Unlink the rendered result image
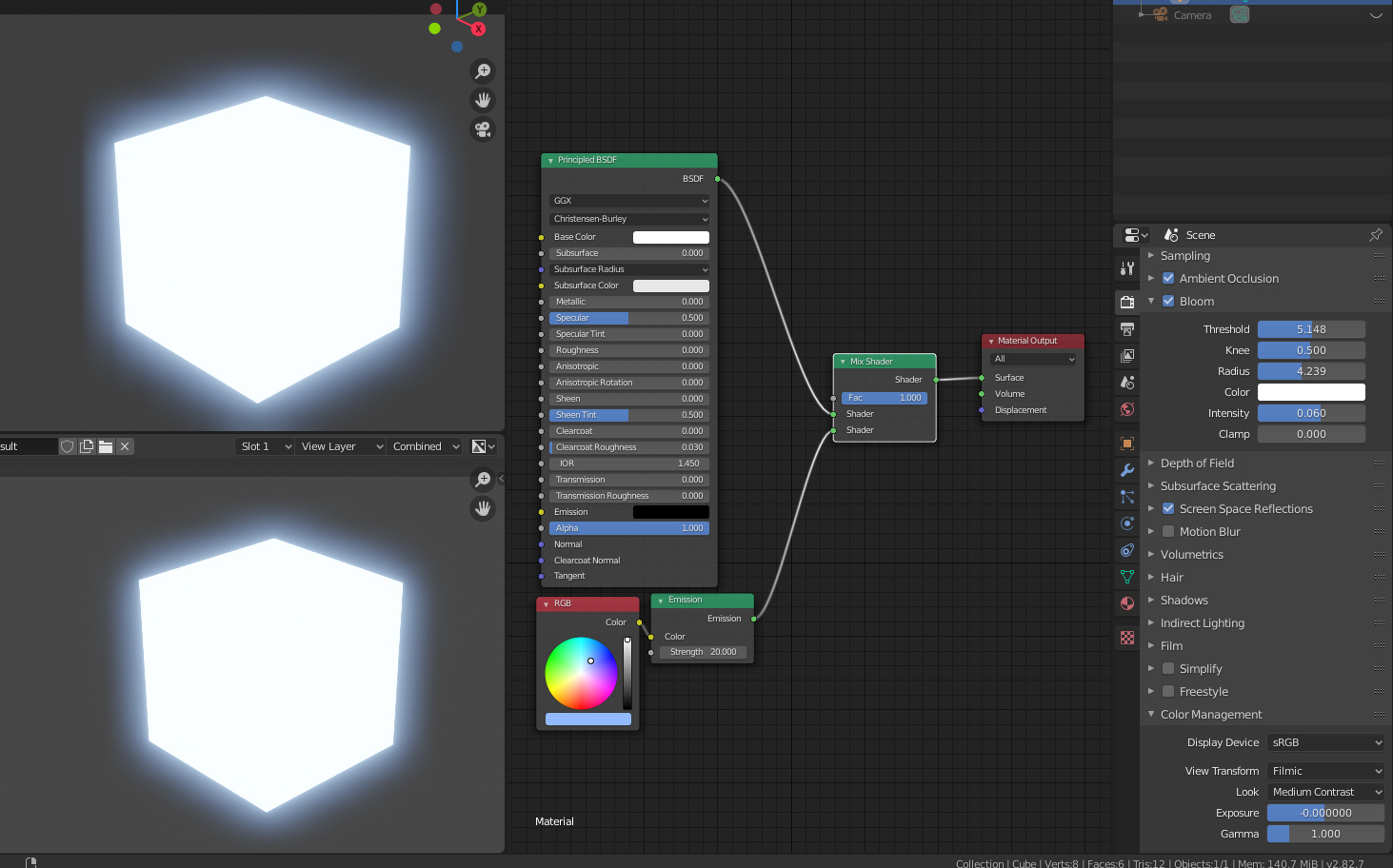Viewport: 1393px width, 868px height. pos(124,445)
